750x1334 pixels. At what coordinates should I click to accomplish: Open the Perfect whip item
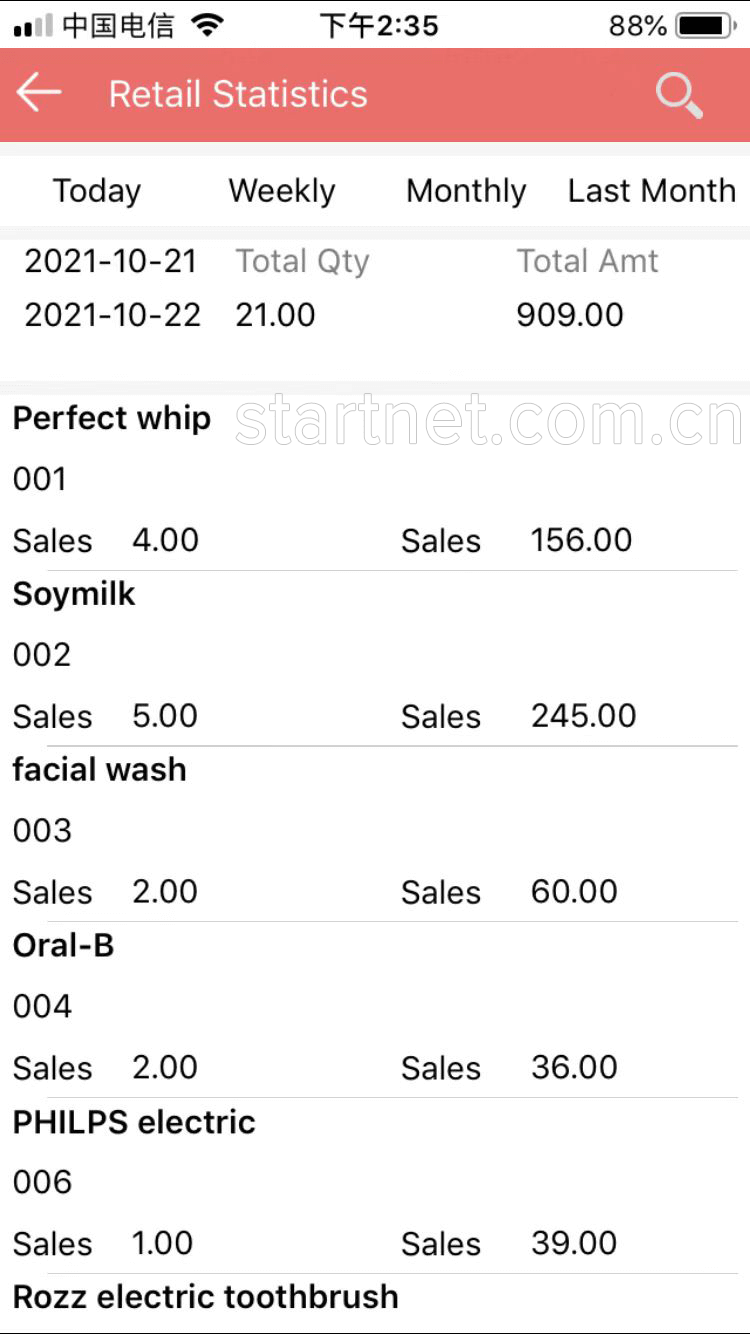click(x=375, y=482)
